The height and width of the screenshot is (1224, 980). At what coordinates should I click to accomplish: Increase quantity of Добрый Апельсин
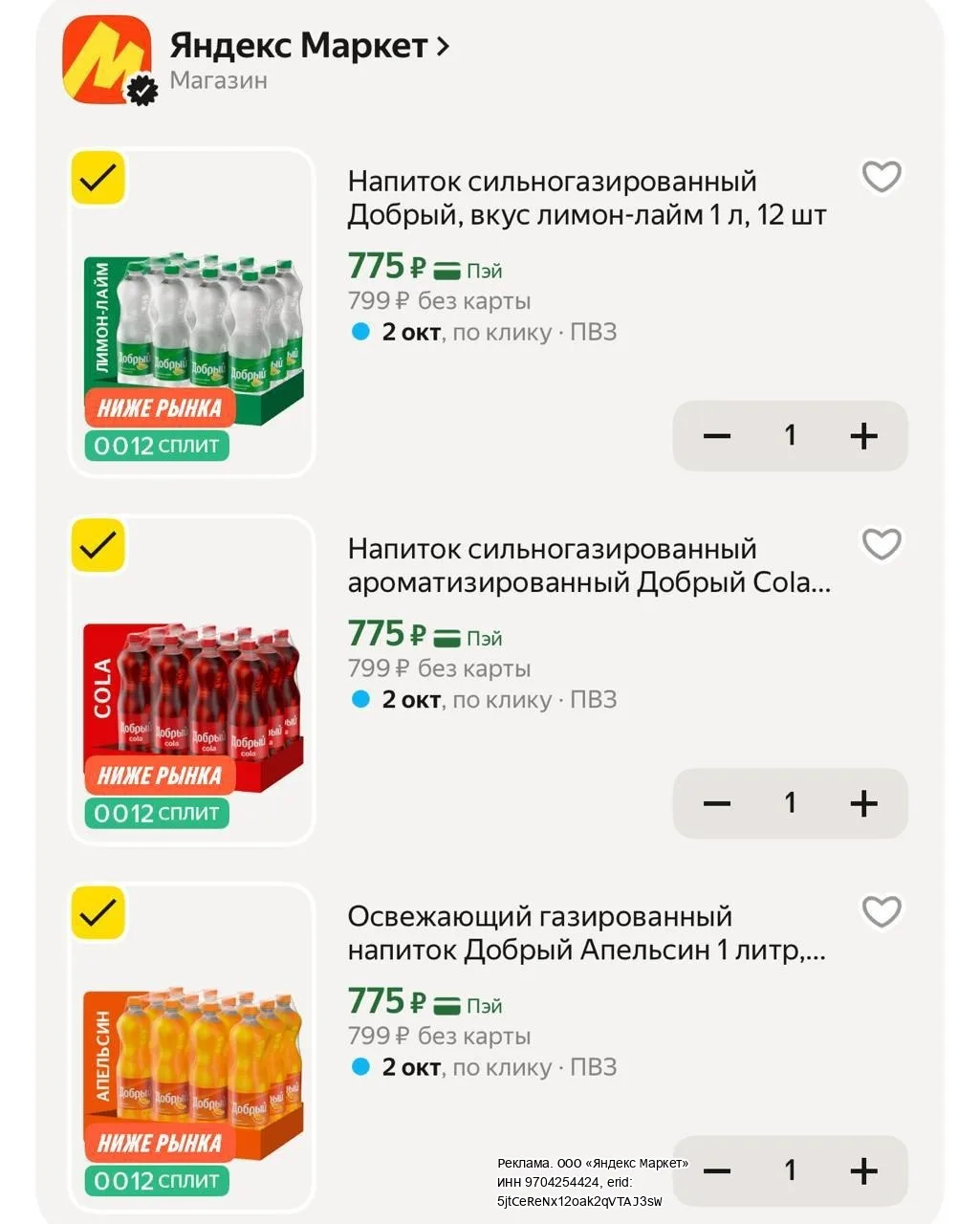(x=863, y=1170)
